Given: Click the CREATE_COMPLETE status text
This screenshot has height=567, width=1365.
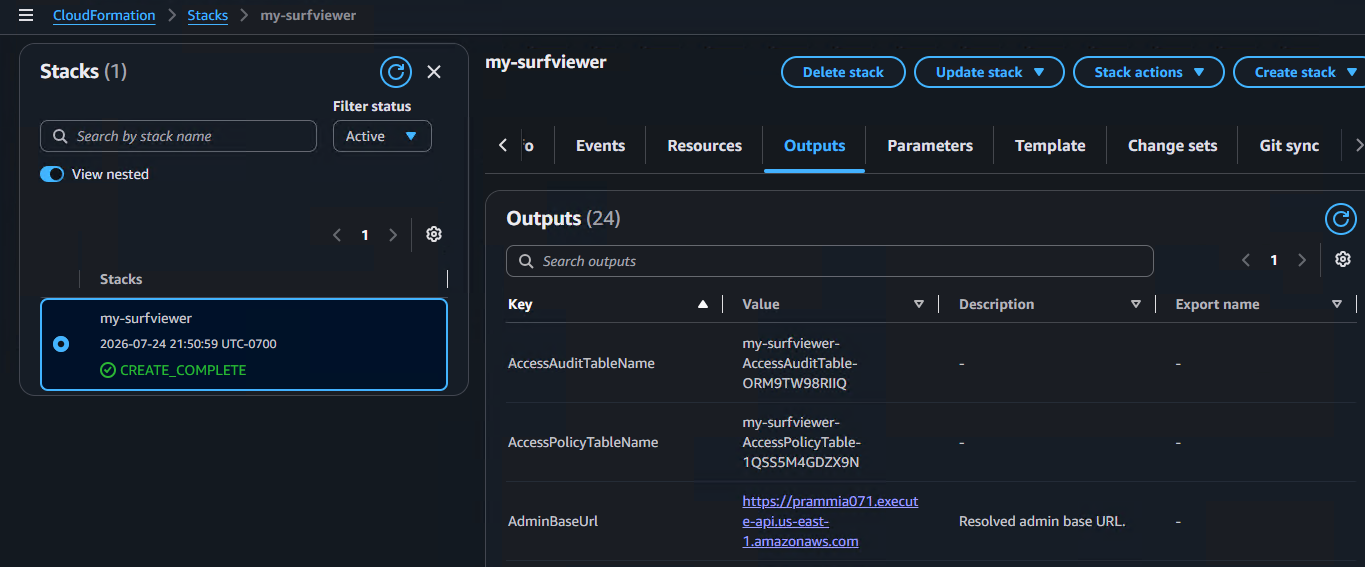Looking at the screenshot, I should [x=183, y=370].
